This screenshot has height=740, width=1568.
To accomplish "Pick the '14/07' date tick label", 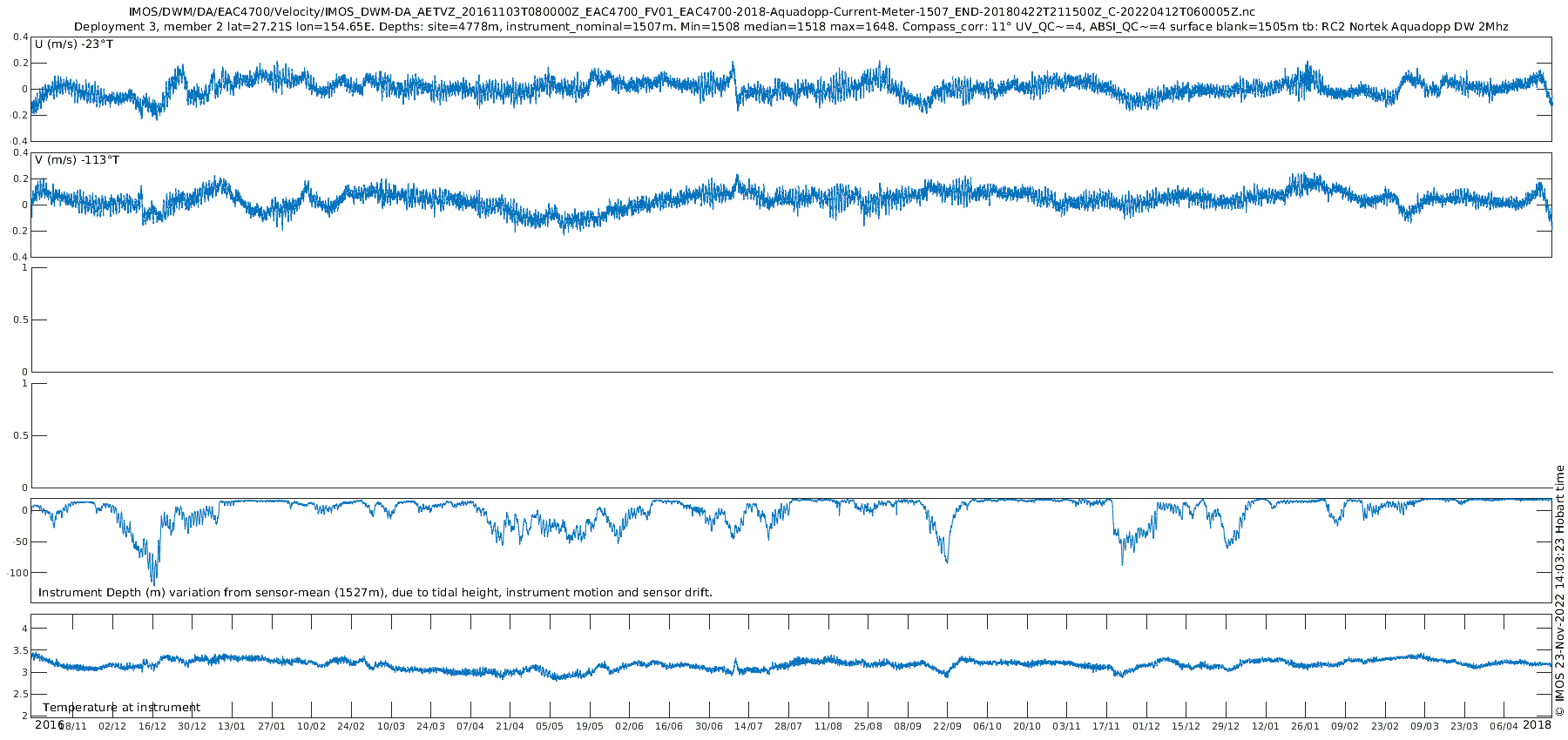I will (749, 726).
